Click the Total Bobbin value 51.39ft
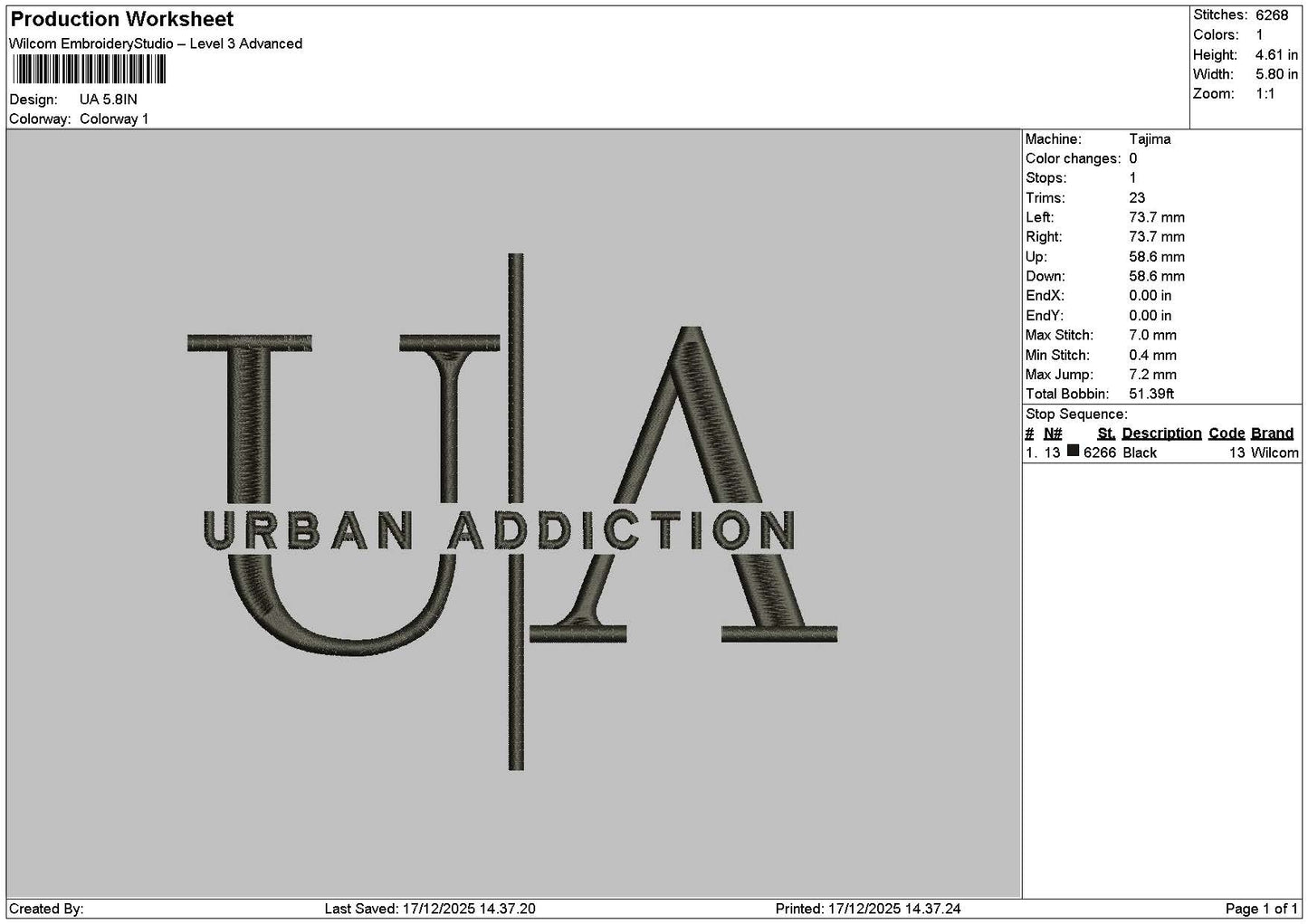Image resolution: width=1308 pixels, height=924 pixels. 1151,395
